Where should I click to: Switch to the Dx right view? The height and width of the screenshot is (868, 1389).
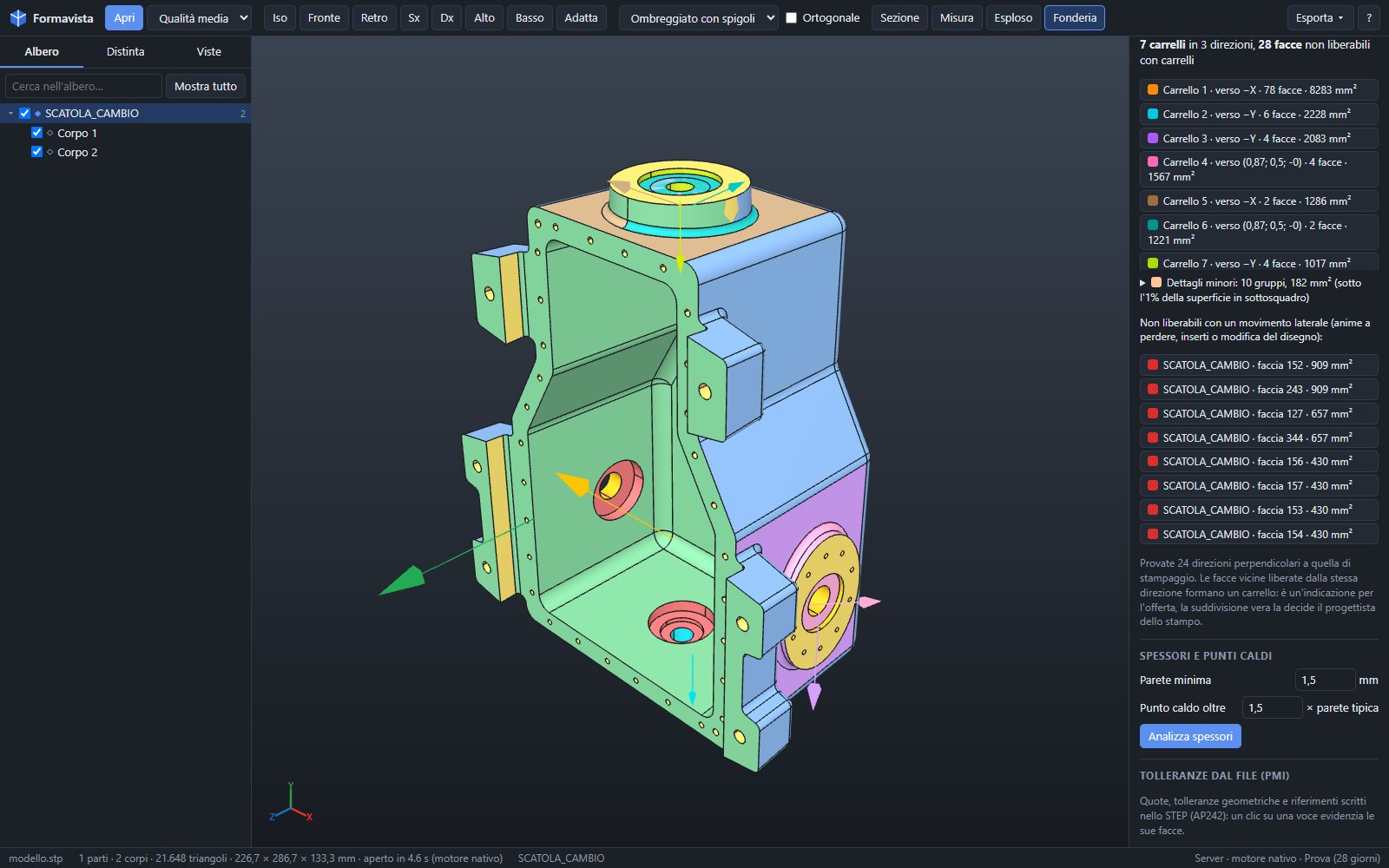click(x=447, y=17)
